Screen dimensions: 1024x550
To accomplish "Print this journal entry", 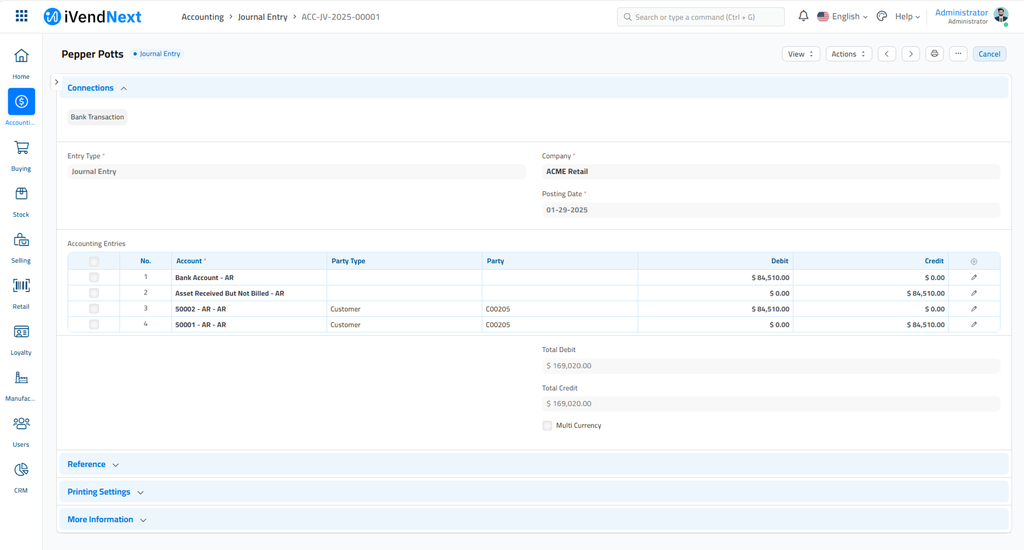I will tap(934, 54).
